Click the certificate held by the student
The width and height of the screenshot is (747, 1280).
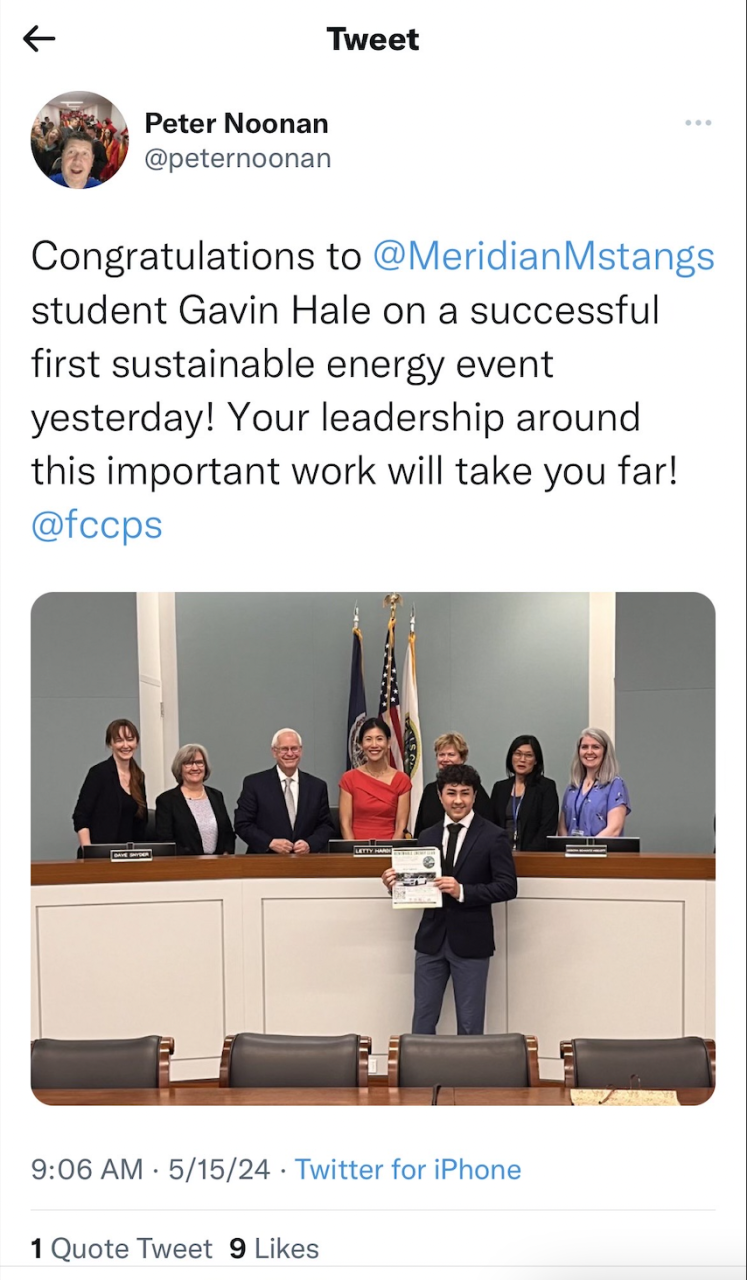point(416,877)
